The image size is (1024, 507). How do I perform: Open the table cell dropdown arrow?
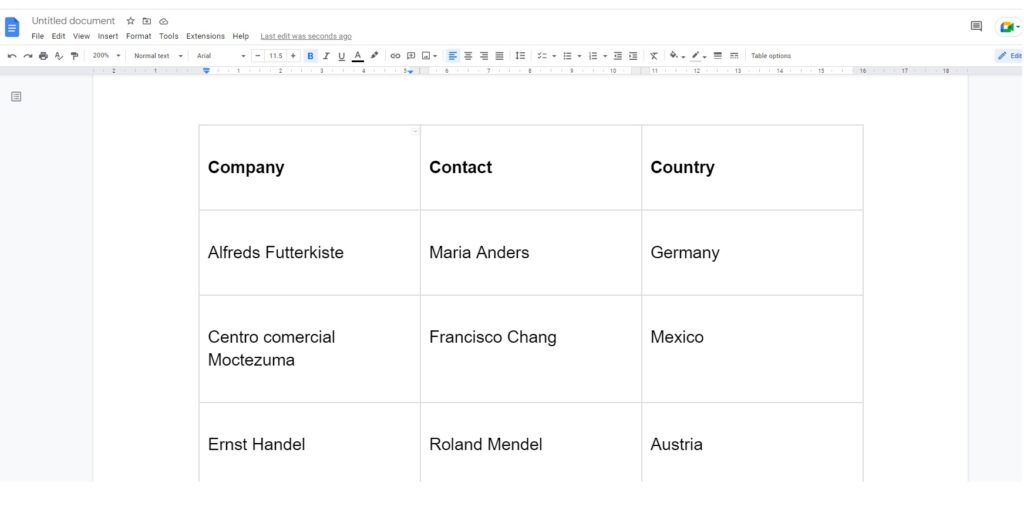click(x=414, y=131)
